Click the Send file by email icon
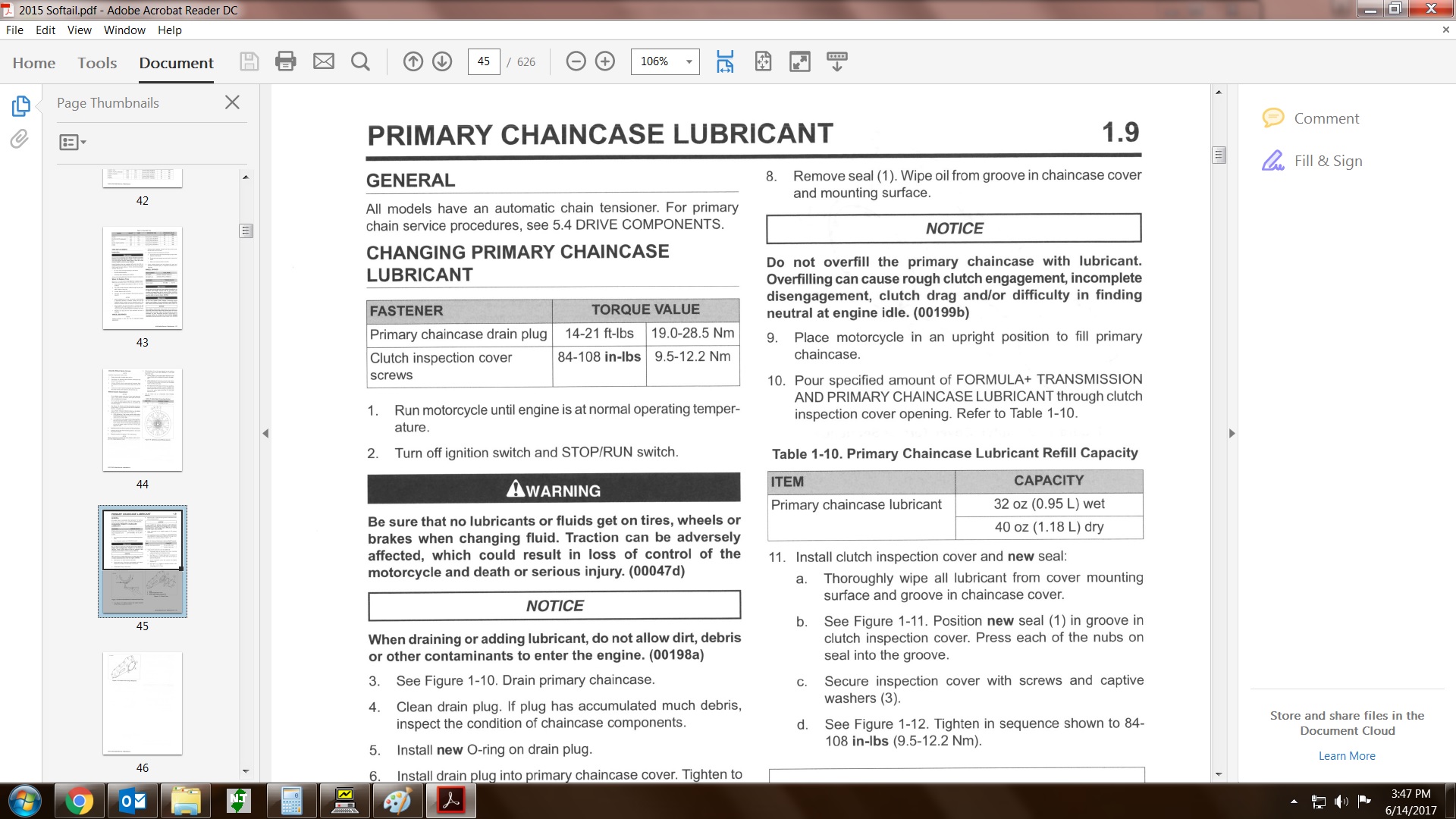The width and height of the screenshot is (1456, 819). click(324, 61)
